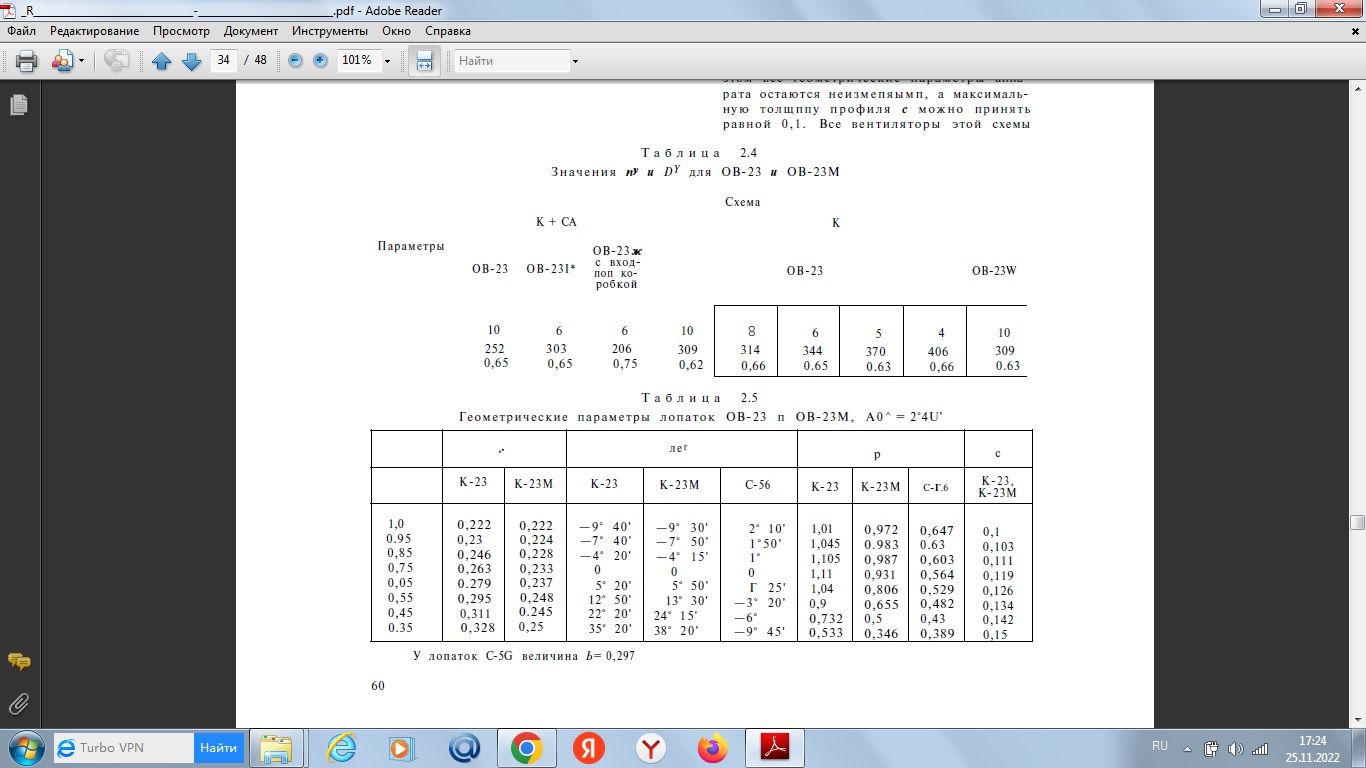Click the Найти search field in toolbar

pos(511,61)
